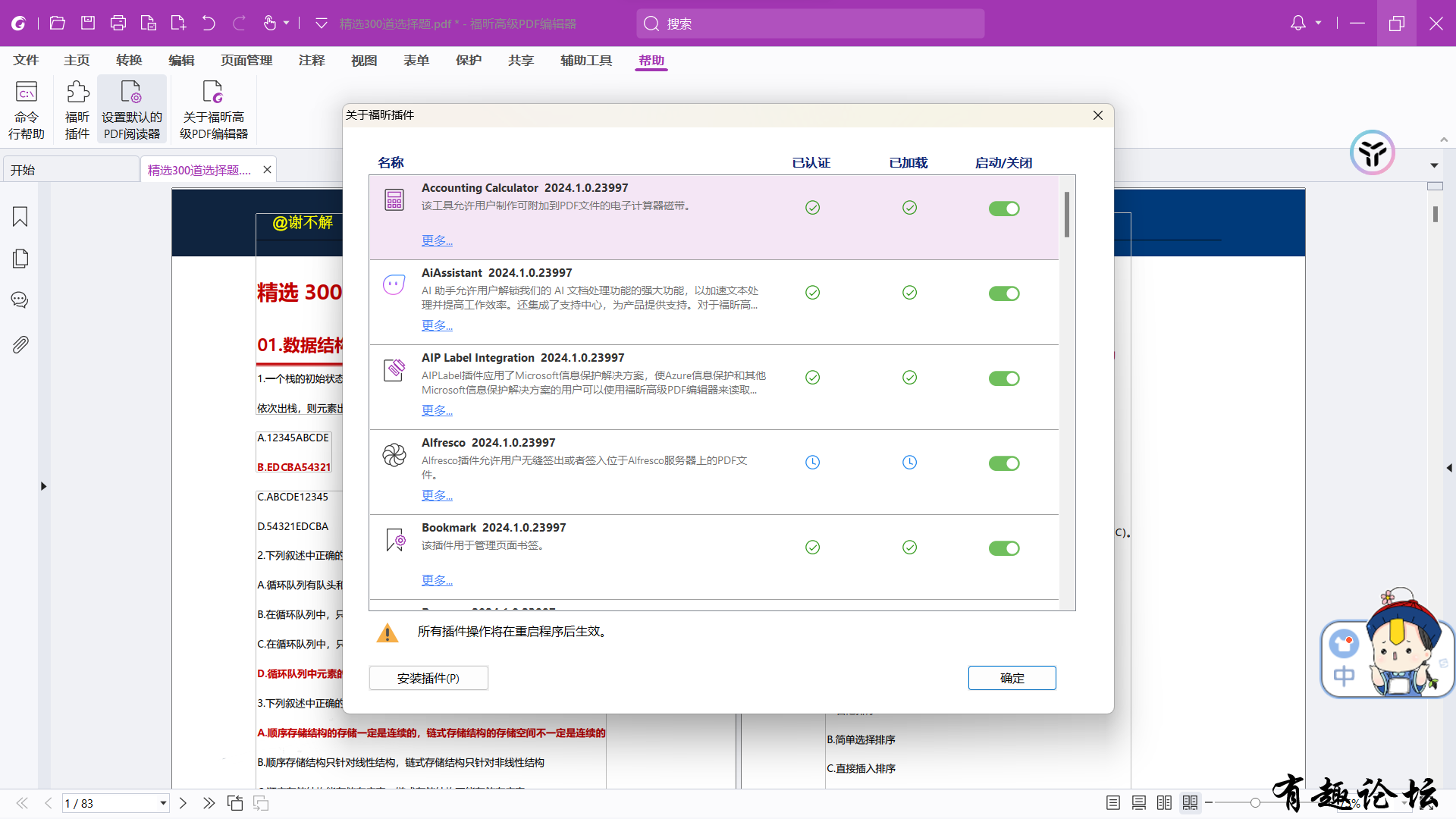Click the Print icon in quick toolbar
The width and height of the screenshot is (1456, 819).
tap(118, 24)
